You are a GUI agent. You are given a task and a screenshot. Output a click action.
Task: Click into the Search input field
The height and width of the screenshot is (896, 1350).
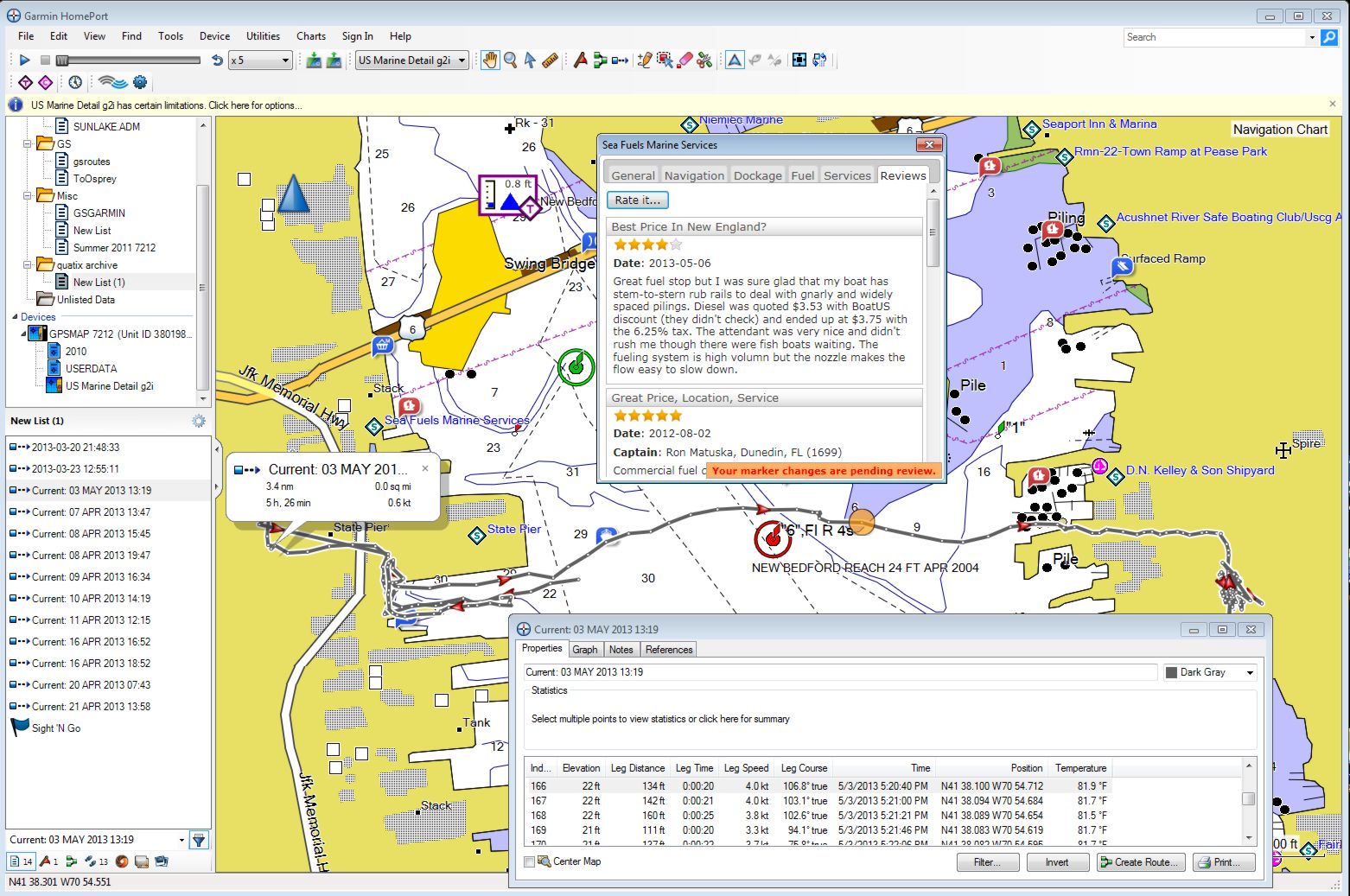[x=1214, y=37]
